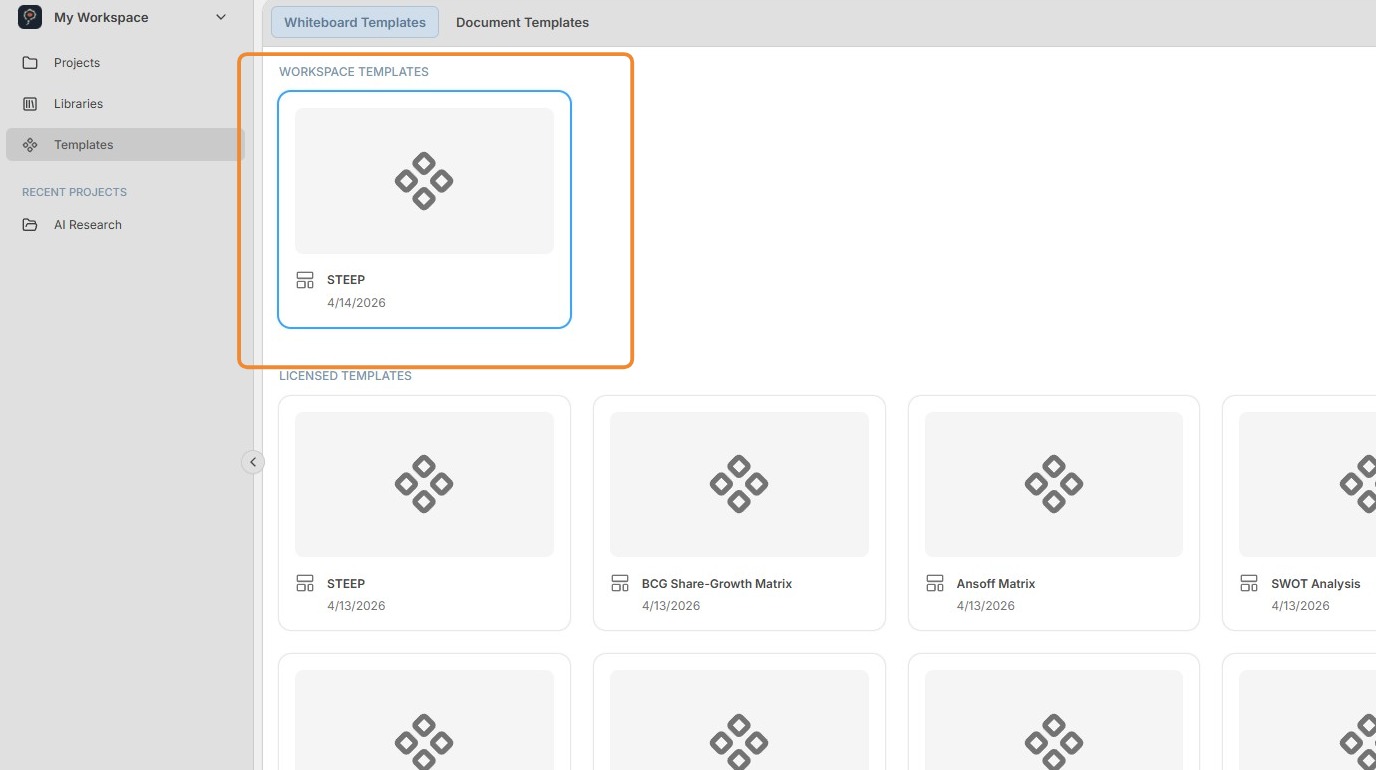Click the SWOT Analysis title
The height and width of the screenshot is (770, 1376).
point(1316,584)
